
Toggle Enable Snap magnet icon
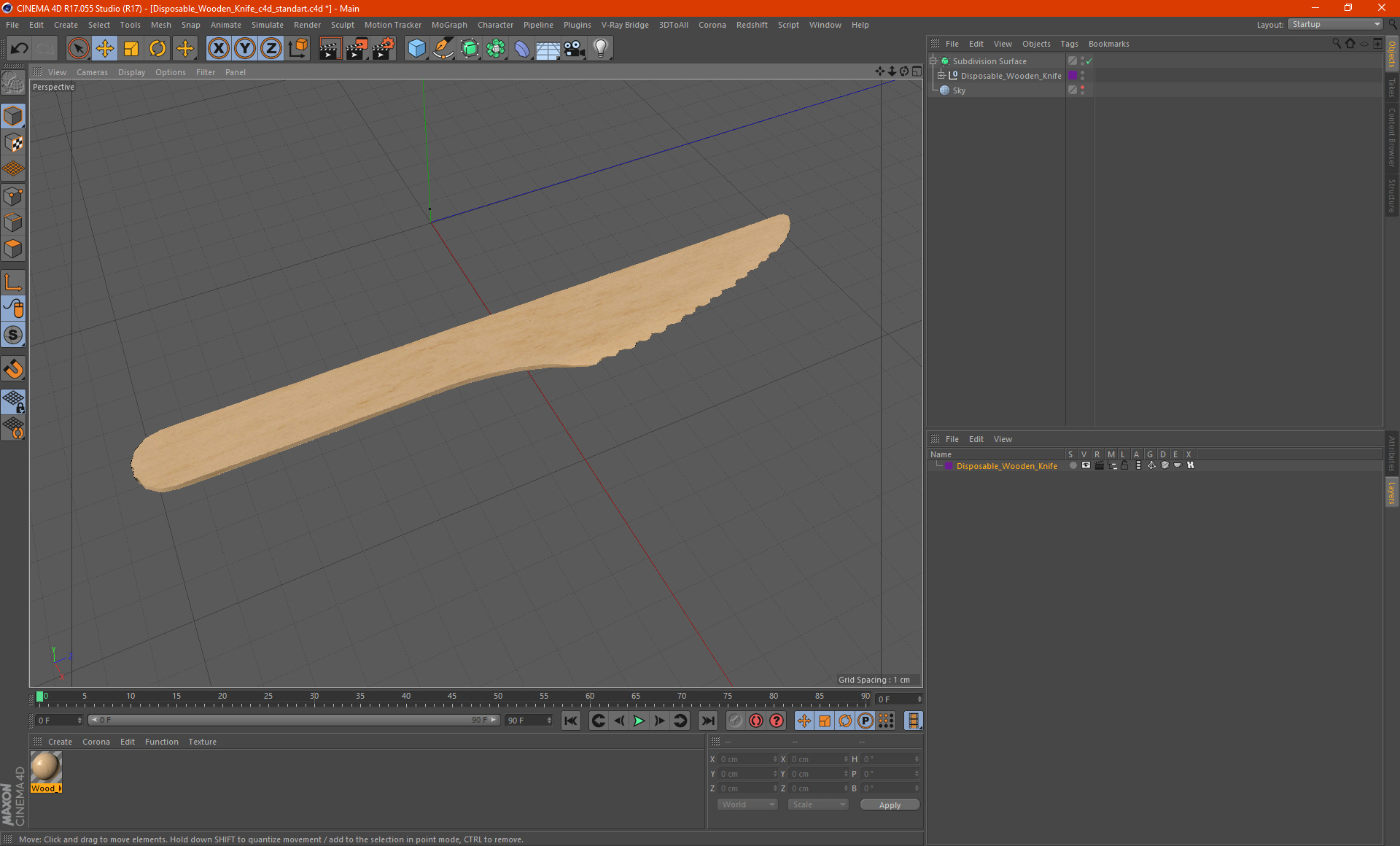(x=13, y=369)
